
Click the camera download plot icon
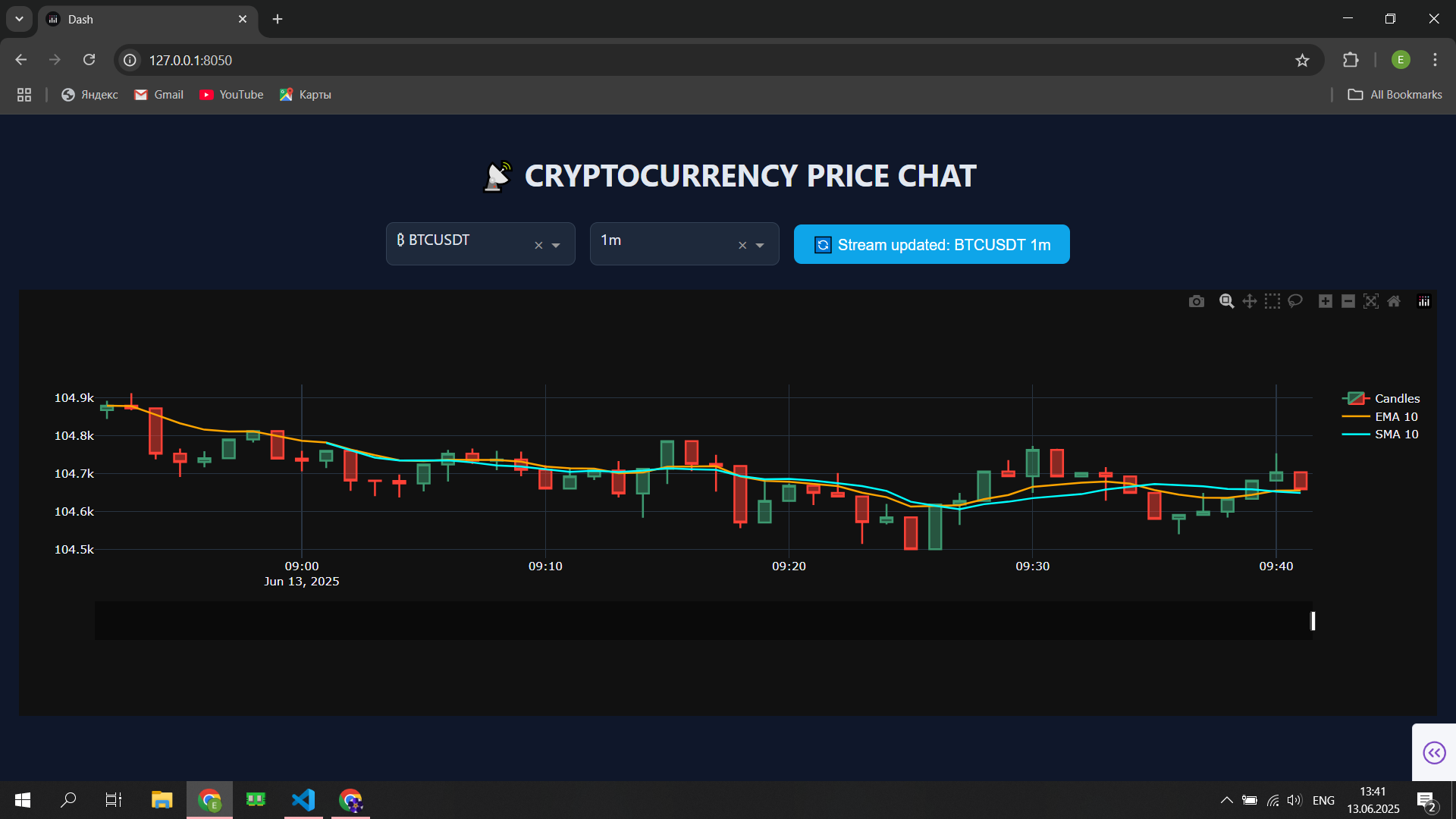pos(1197,301)
